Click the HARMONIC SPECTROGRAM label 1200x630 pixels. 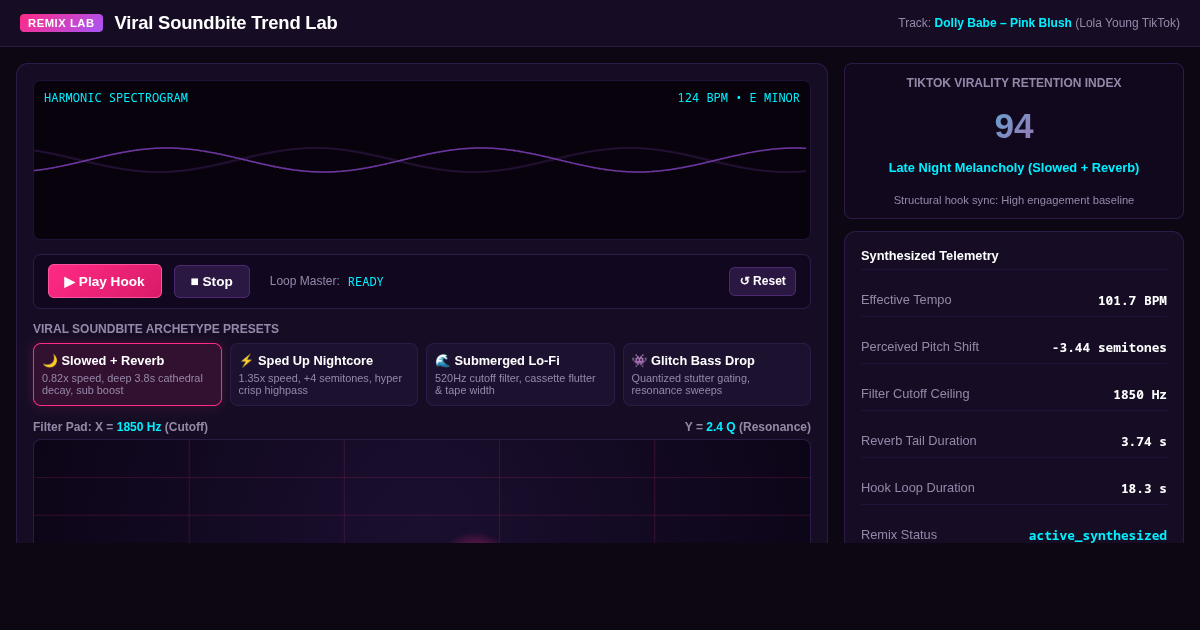[116, 98]
